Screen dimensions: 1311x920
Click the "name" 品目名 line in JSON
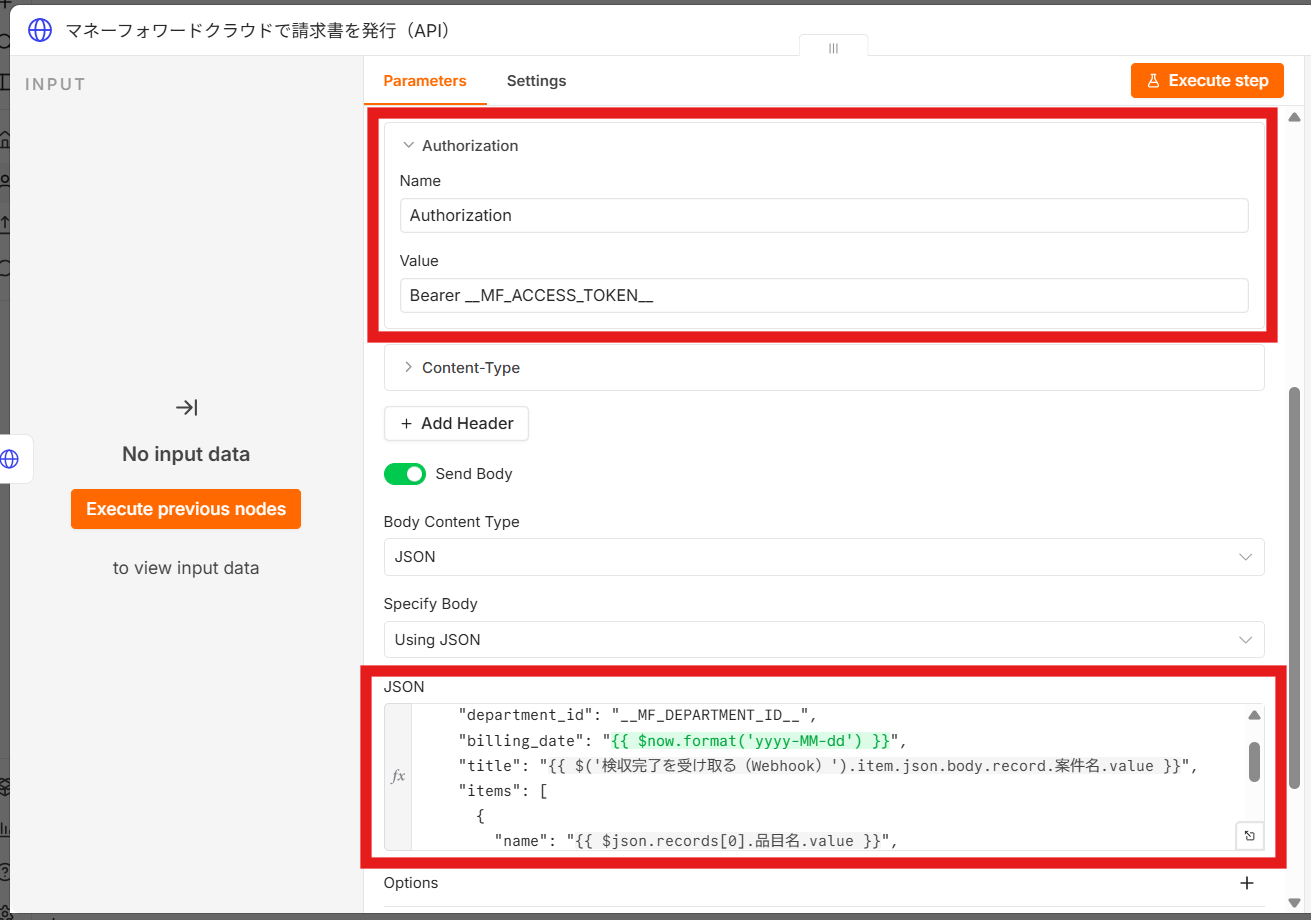coord(696,841)
